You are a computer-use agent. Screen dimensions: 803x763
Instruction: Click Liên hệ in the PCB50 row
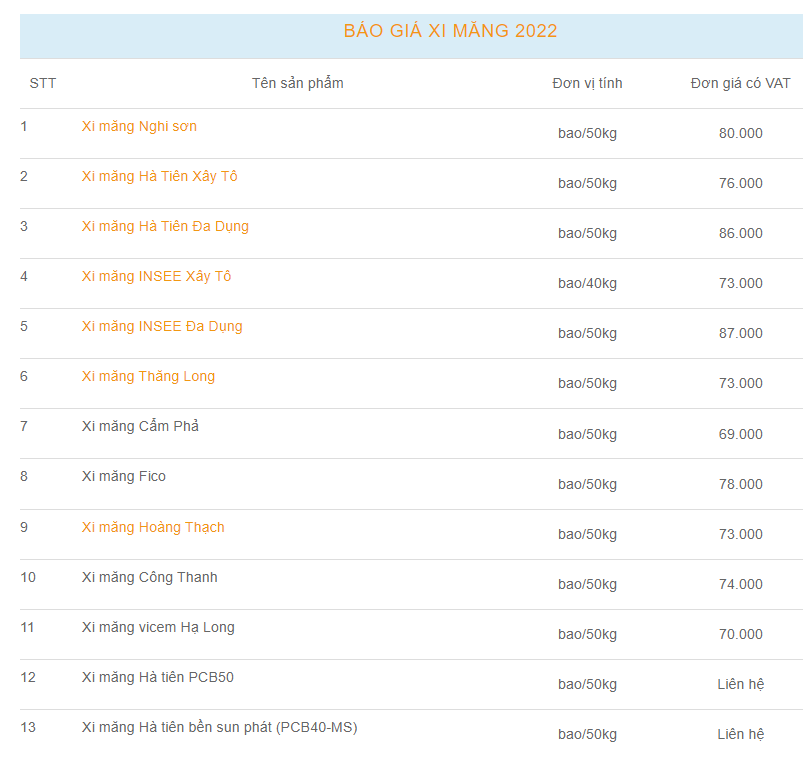point(741,684)
